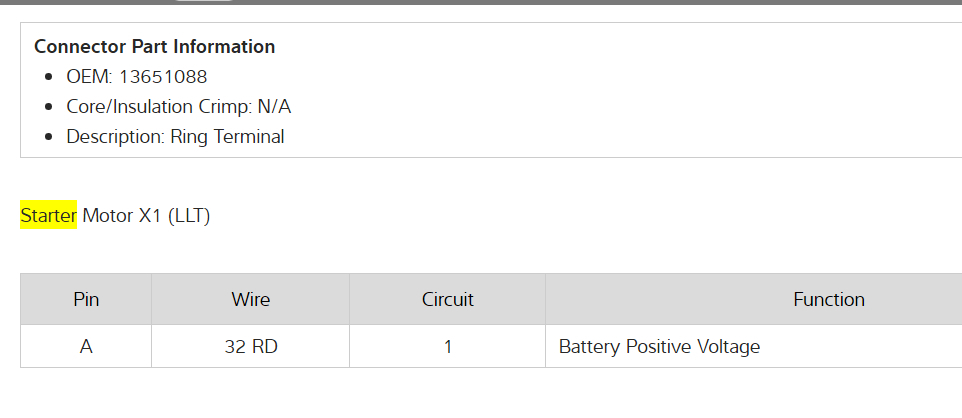Select the 'Circuit' column header
Screen dimensions: 962x418
447,299
